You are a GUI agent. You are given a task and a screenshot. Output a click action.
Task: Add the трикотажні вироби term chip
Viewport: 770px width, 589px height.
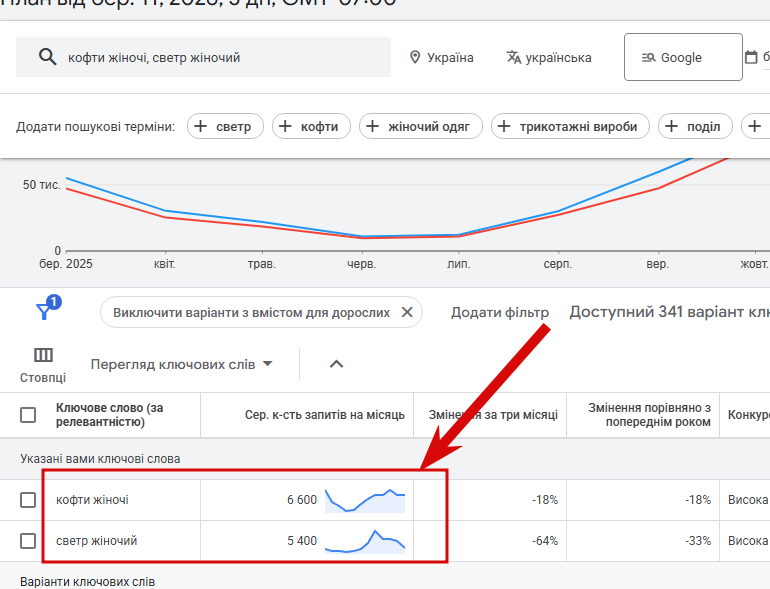(570, 126)
